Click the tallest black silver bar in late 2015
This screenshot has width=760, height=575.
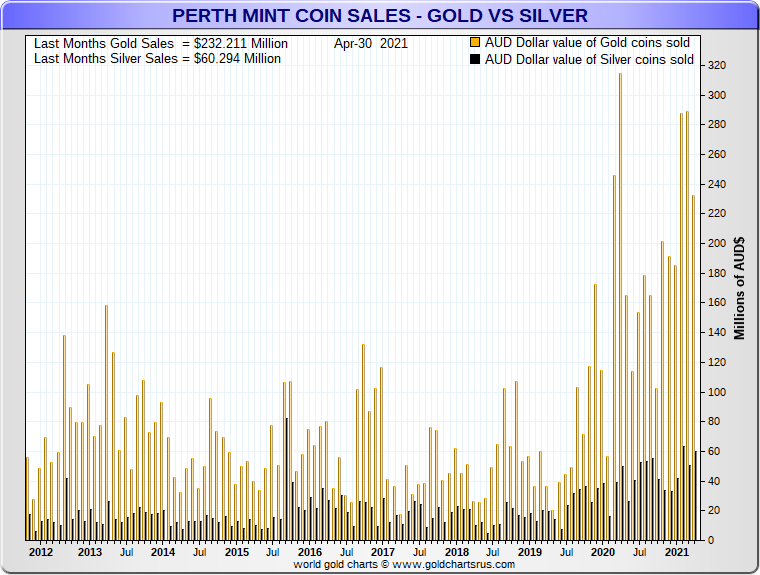(287, 479)
